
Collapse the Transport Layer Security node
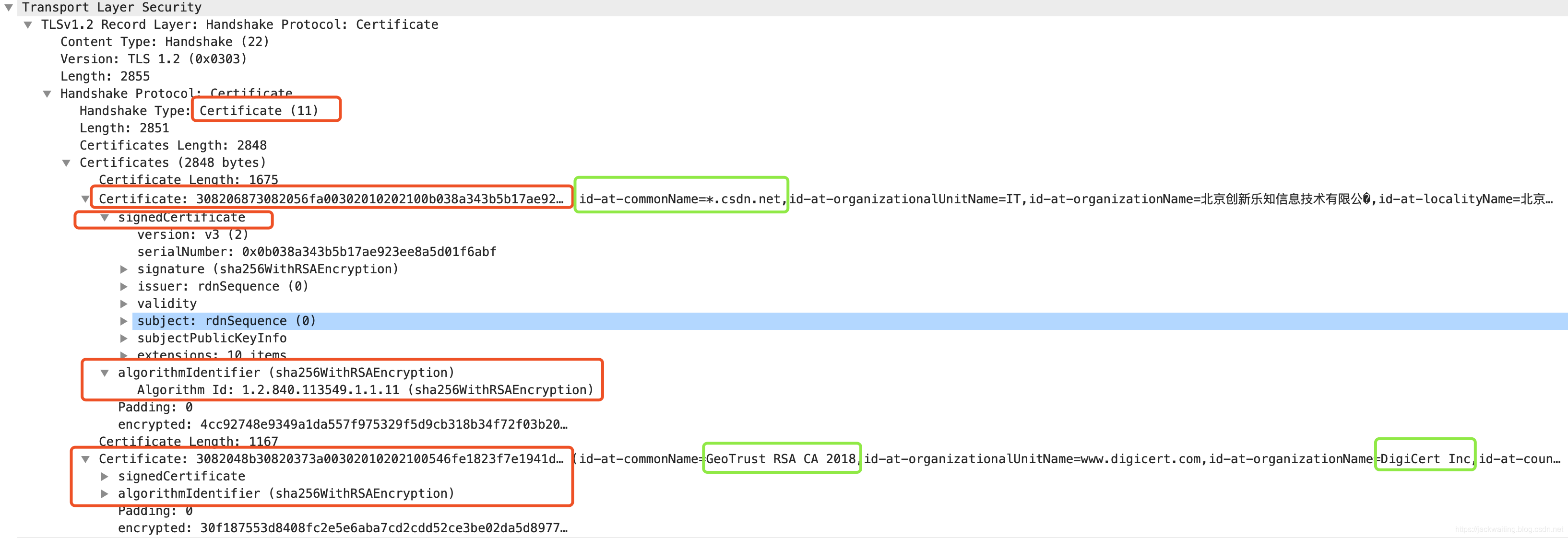click(9, 8)
